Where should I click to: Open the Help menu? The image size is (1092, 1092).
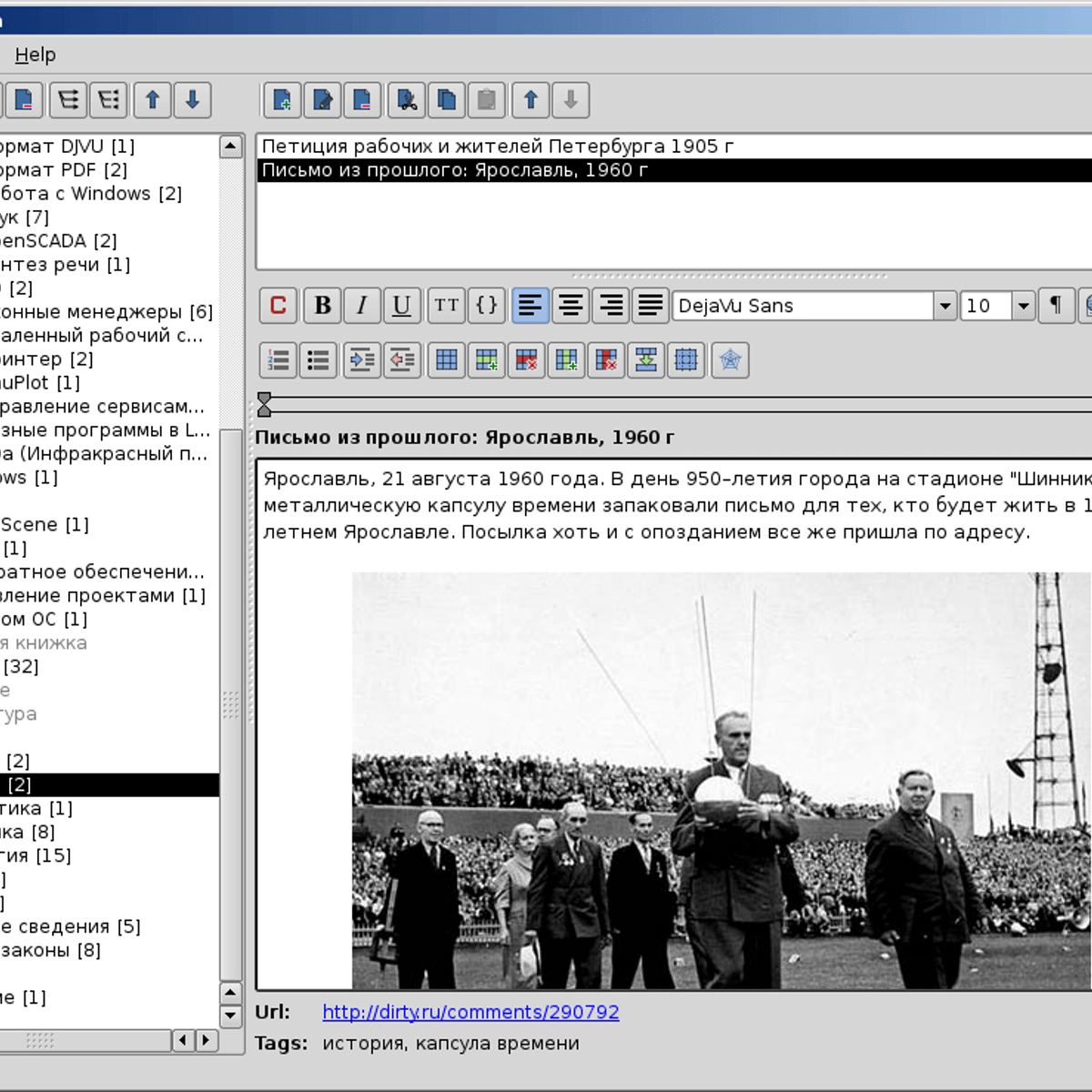pyautogui.click(x=35, y=56)
